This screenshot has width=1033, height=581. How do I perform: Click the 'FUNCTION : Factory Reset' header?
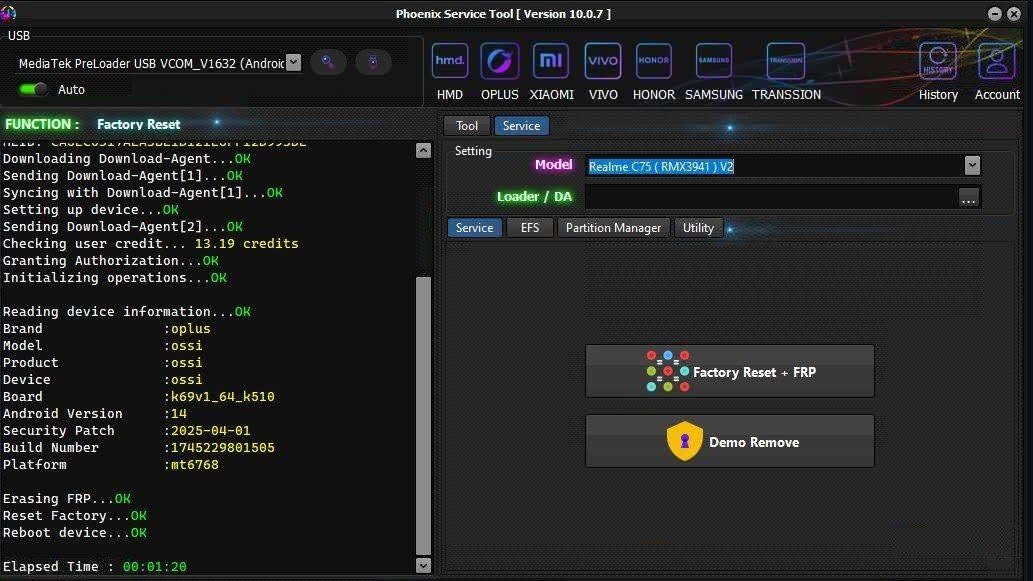(x=93, y=124)
